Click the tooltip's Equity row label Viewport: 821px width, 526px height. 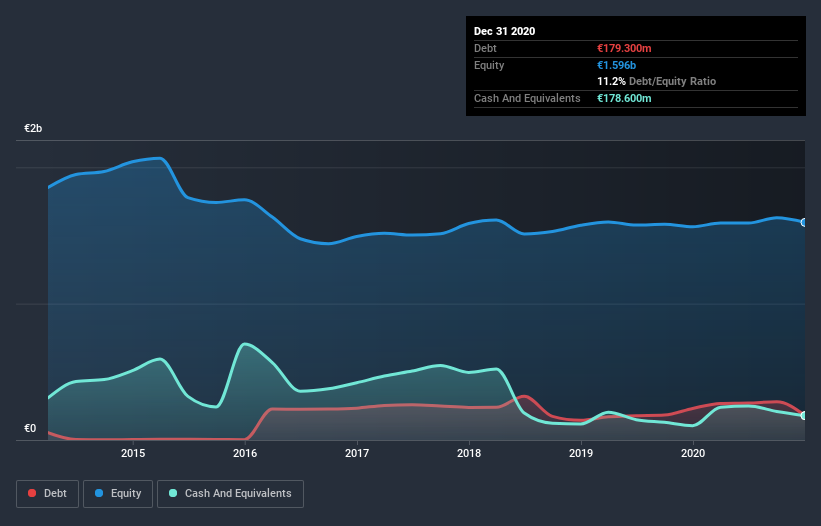[489, 65]
